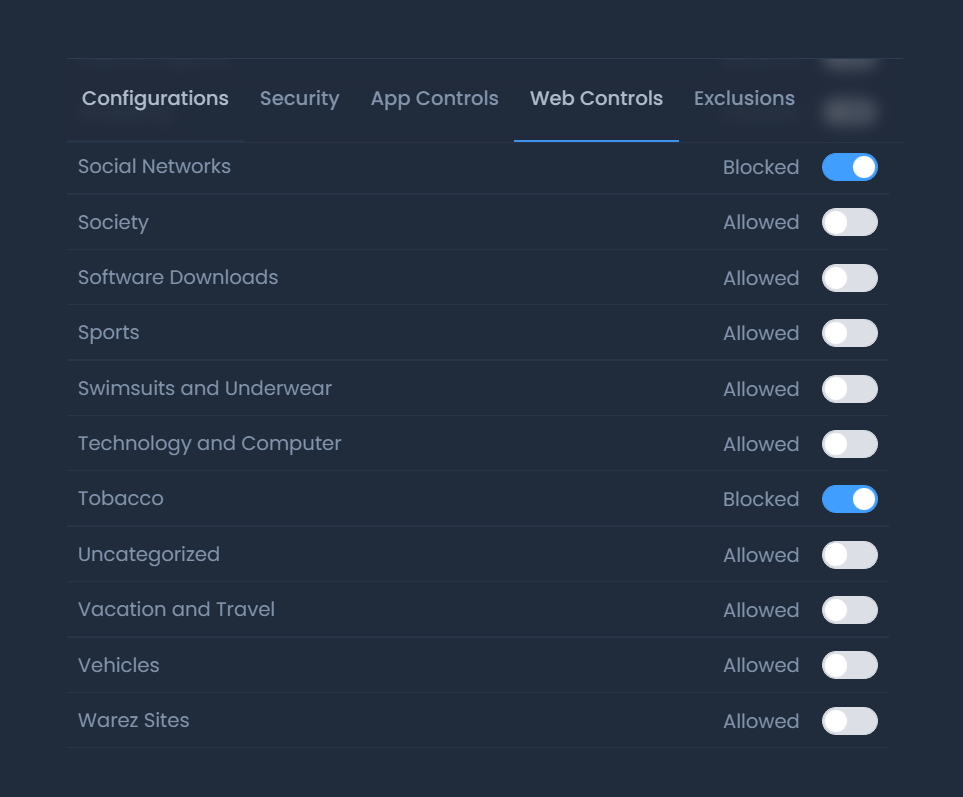Toggle the Vehicles category switch
This screenshot has height=797, width=963.
(850, 665)
